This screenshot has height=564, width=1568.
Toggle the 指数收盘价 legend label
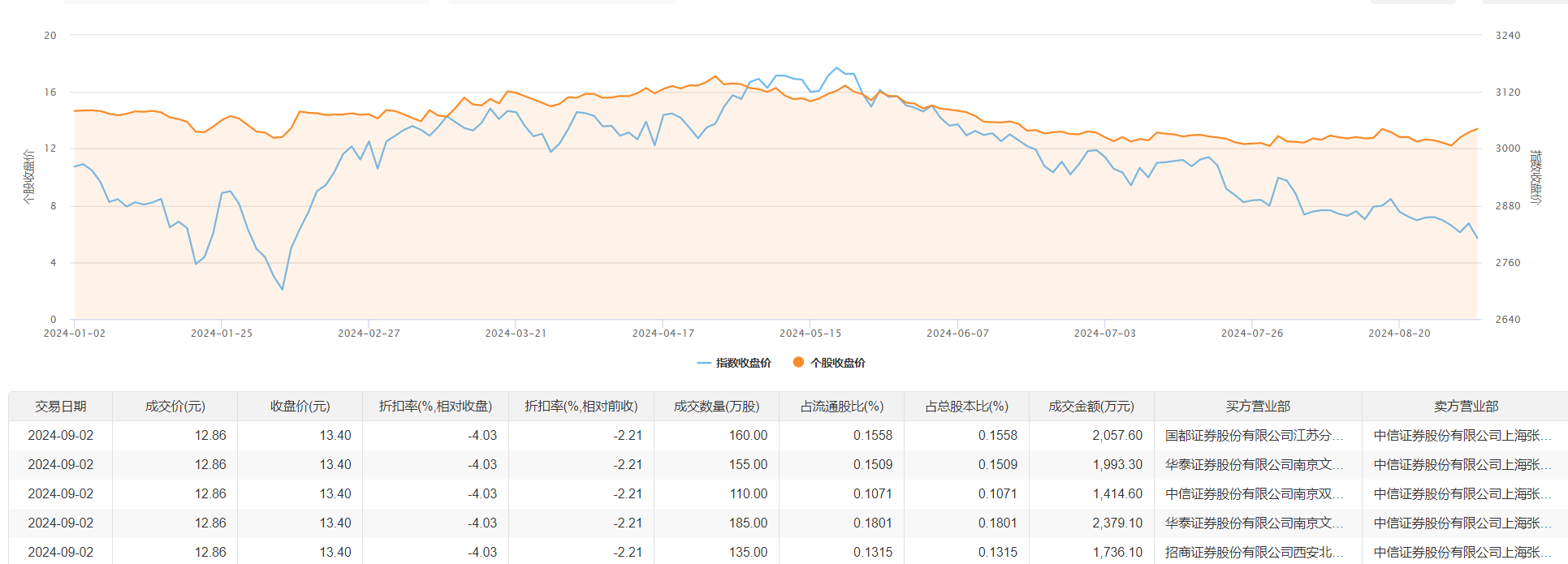[x=743, y=363]
